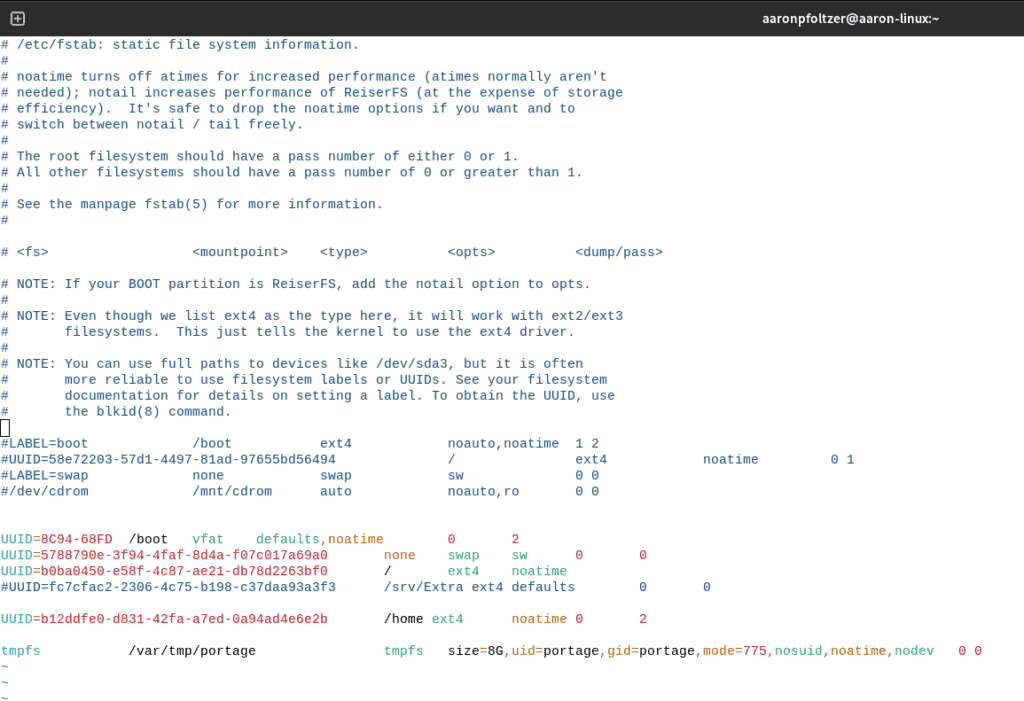1024x701 pixels.
Task: Click 'UUID=8C94-68FD' boot entry
Action: click(x=56, y=539)
